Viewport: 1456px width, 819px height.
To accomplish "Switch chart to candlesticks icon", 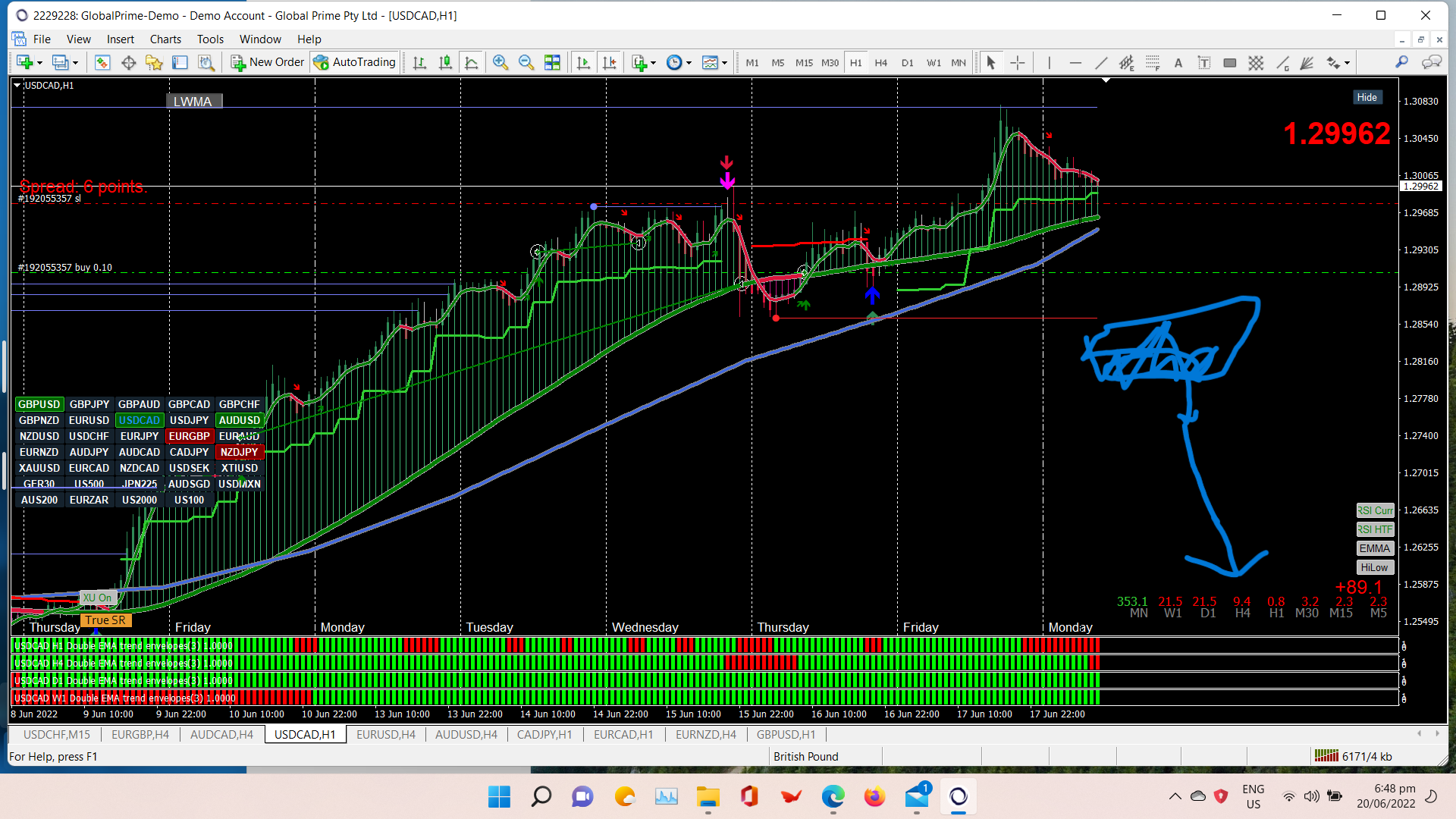I will [445, 63].
